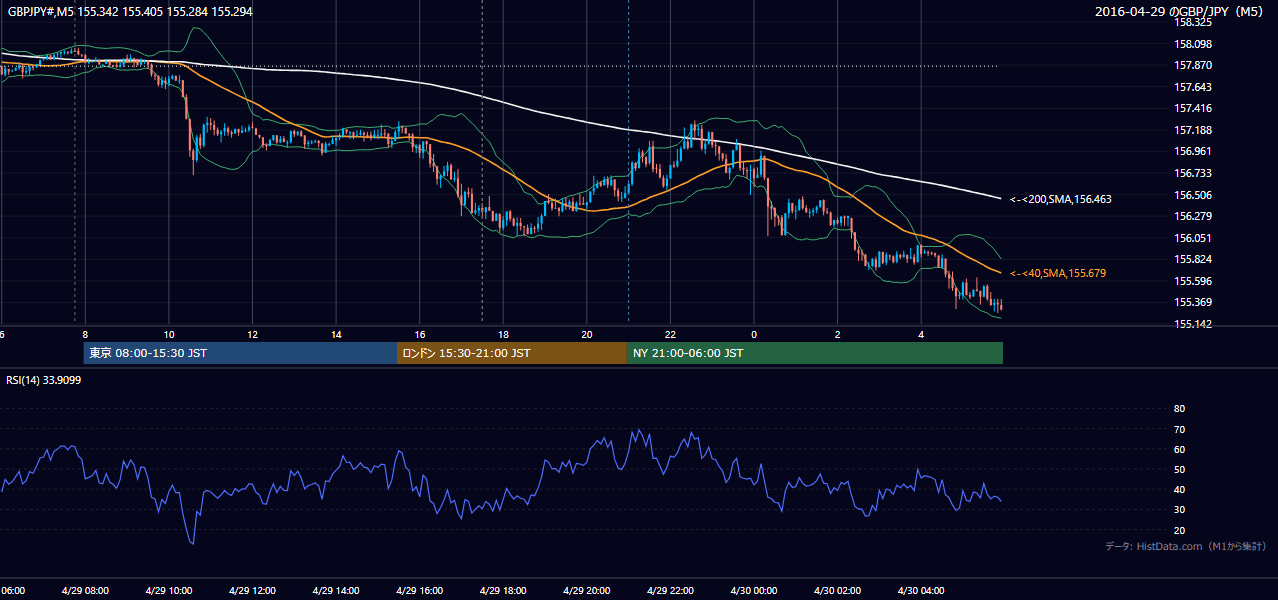Click price axis label 157.416
1278x600 pixels.
[1194, 108]
